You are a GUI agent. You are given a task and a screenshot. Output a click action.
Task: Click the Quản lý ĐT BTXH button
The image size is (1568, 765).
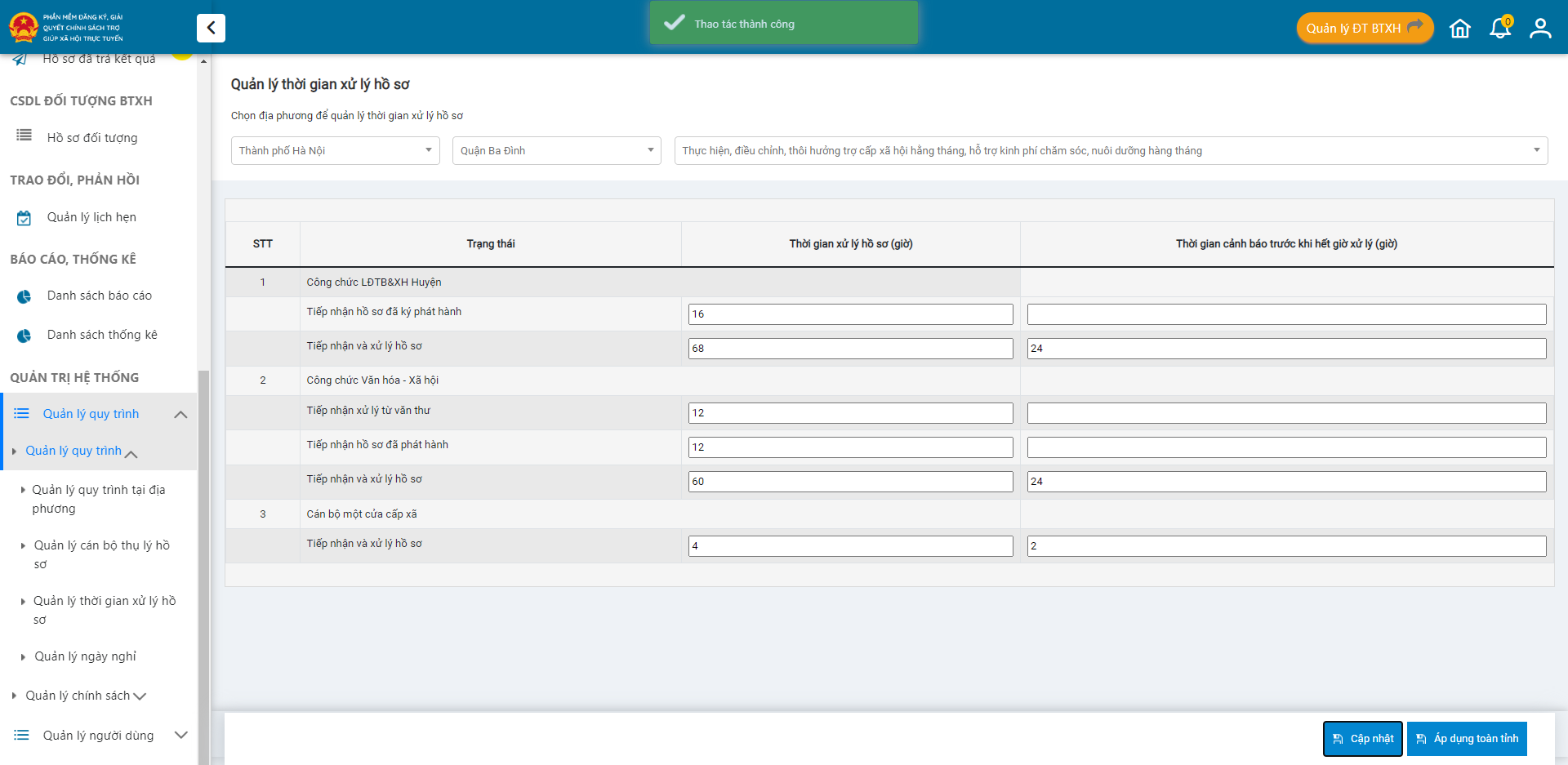pos(1364,29)
